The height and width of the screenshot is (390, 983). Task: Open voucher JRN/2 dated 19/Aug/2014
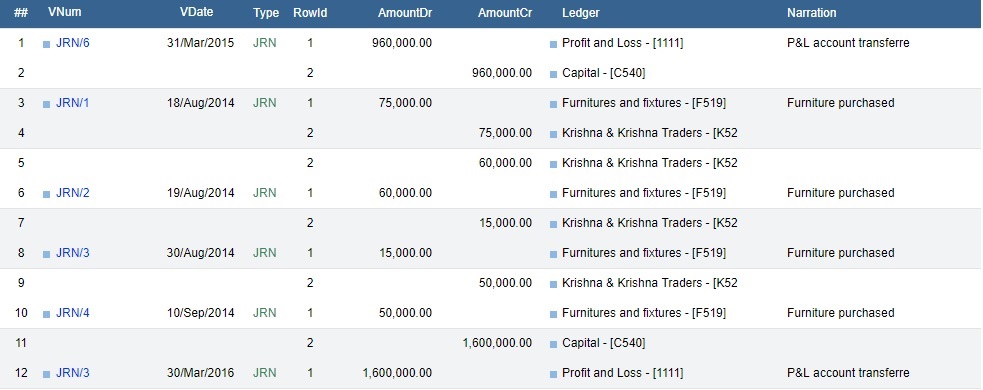tap(73, 193)
